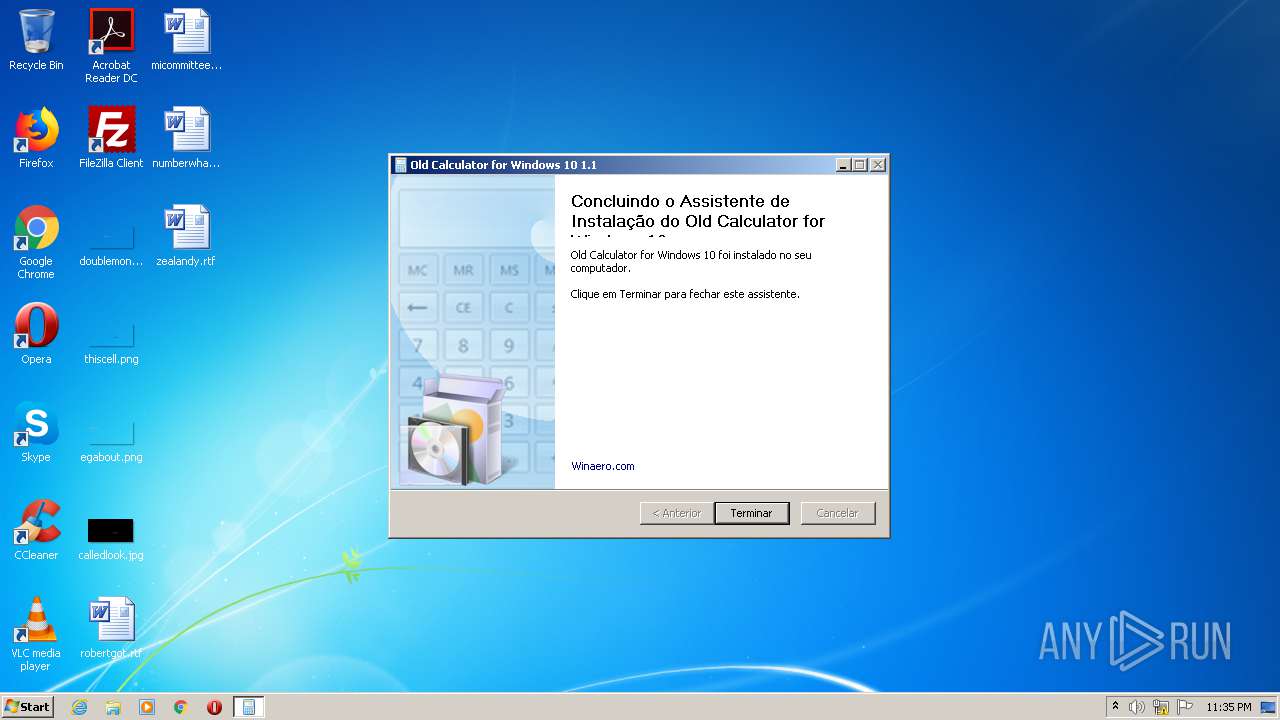This screenshot has height=720, width=1280.
Task: Open the Recycle Bin desktop icon
Action: (36, 40)
